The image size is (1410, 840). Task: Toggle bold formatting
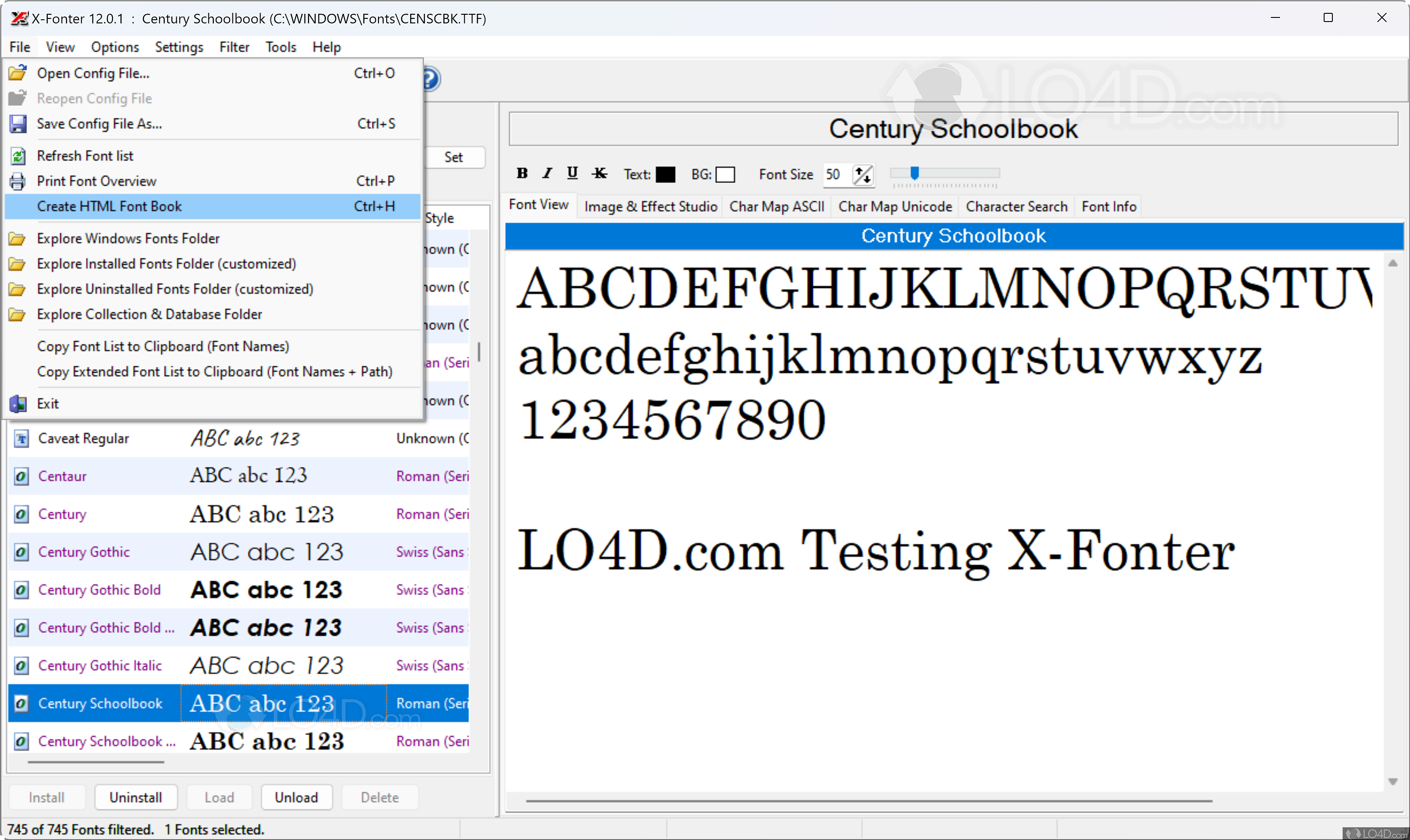coord(522,173)
